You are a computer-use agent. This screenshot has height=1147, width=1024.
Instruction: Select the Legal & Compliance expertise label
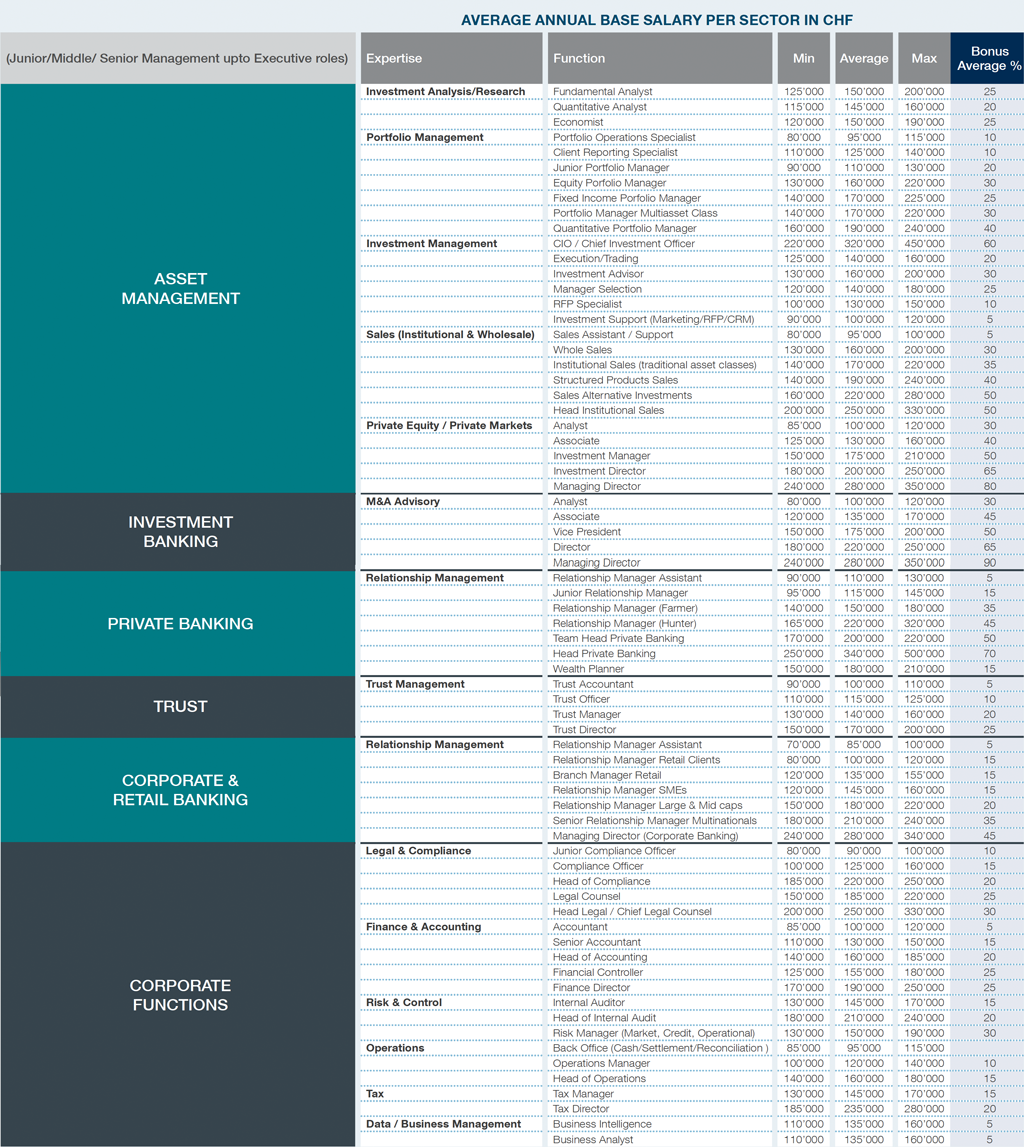tap(418, 851)
